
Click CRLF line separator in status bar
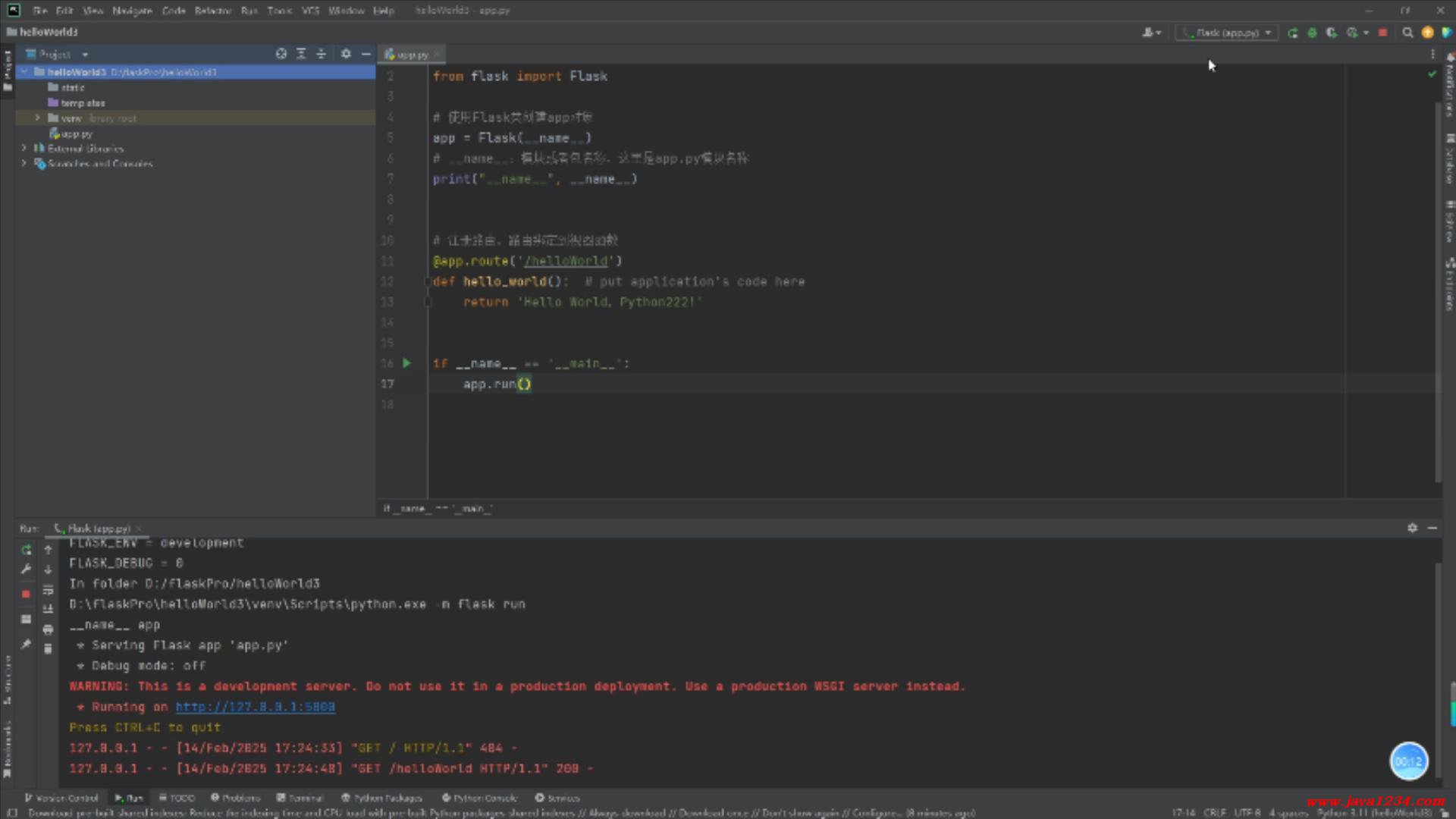coord(1214,813)
